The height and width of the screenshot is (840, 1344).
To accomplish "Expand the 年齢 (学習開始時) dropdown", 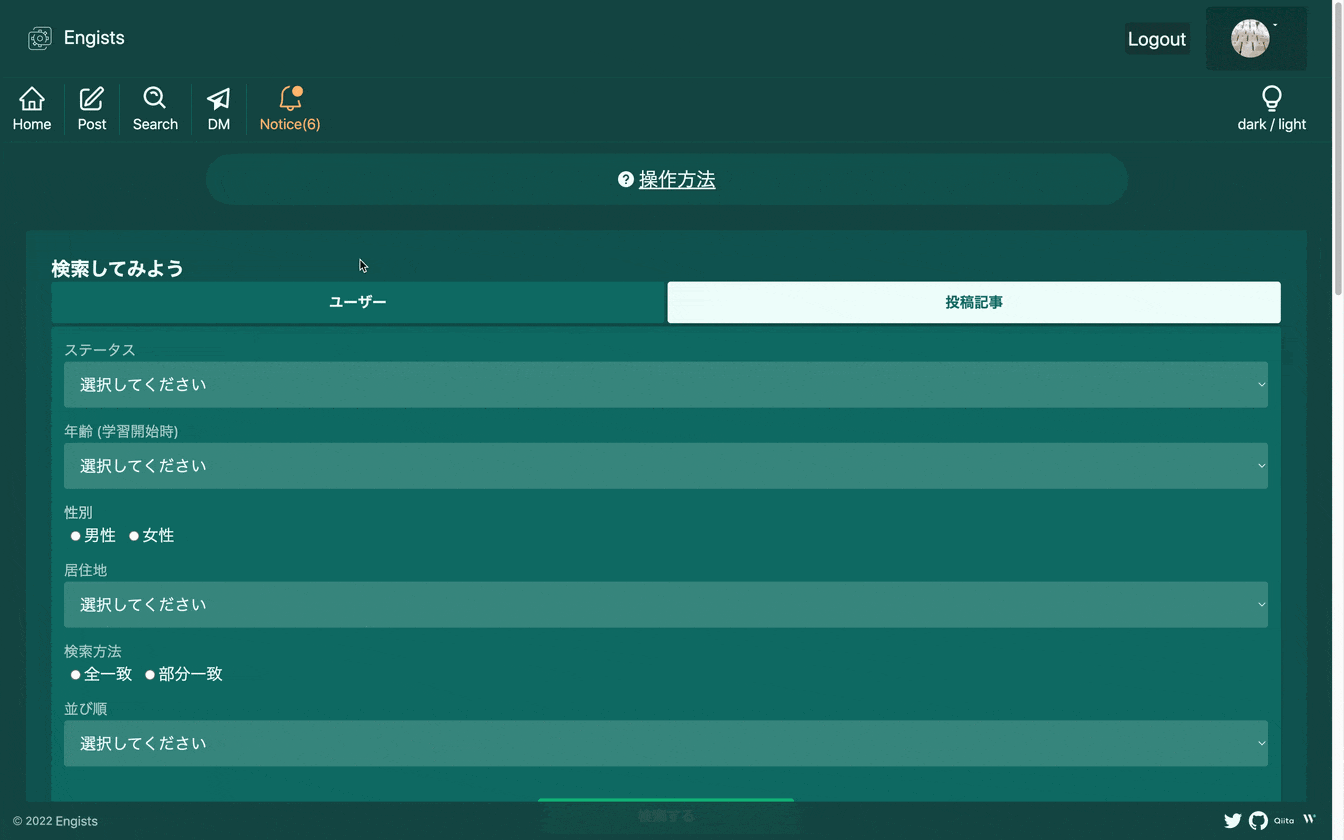I will [666, 466].
